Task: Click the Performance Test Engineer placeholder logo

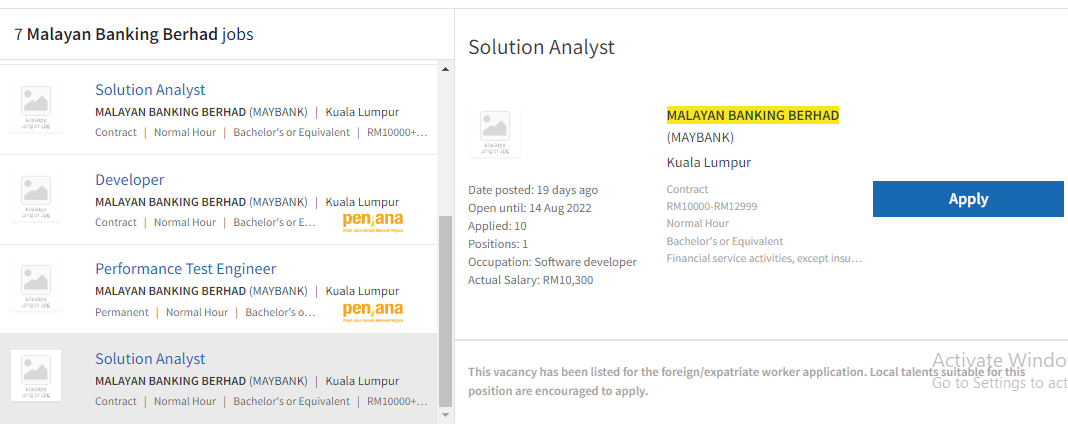Action: (x=36, y=286)
